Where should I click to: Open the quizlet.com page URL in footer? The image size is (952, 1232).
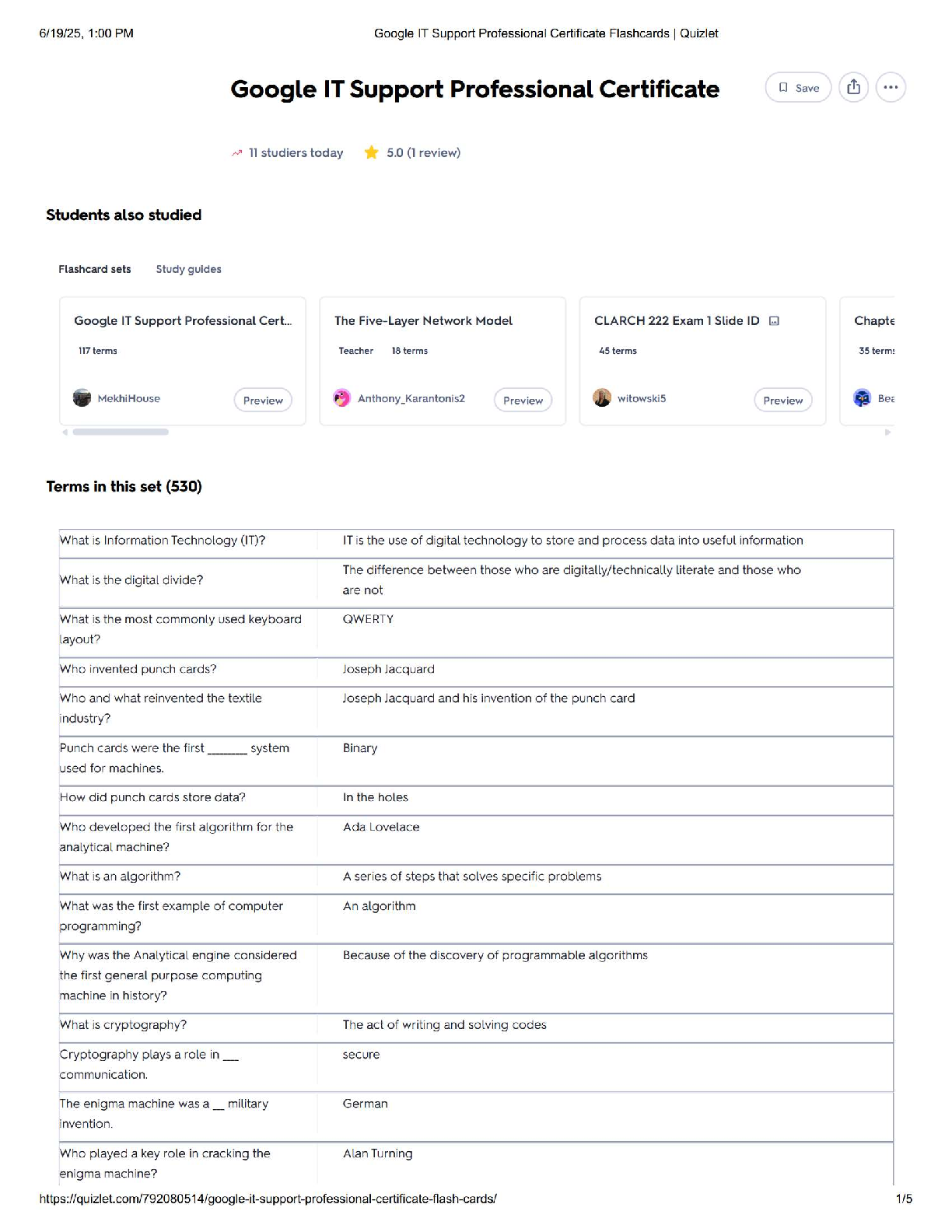point(268,1199)
